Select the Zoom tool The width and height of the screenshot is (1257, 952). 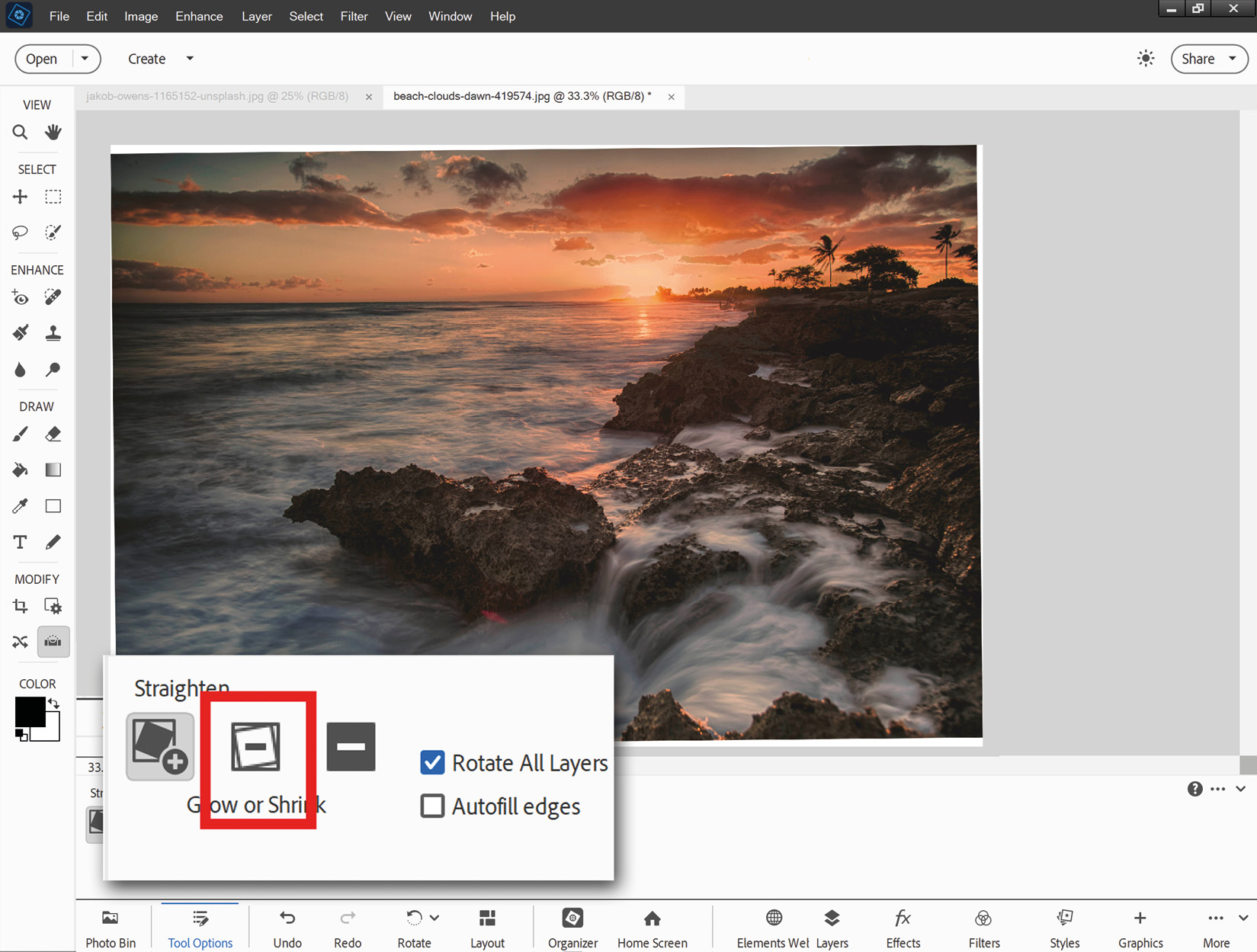tap(20, 132)
